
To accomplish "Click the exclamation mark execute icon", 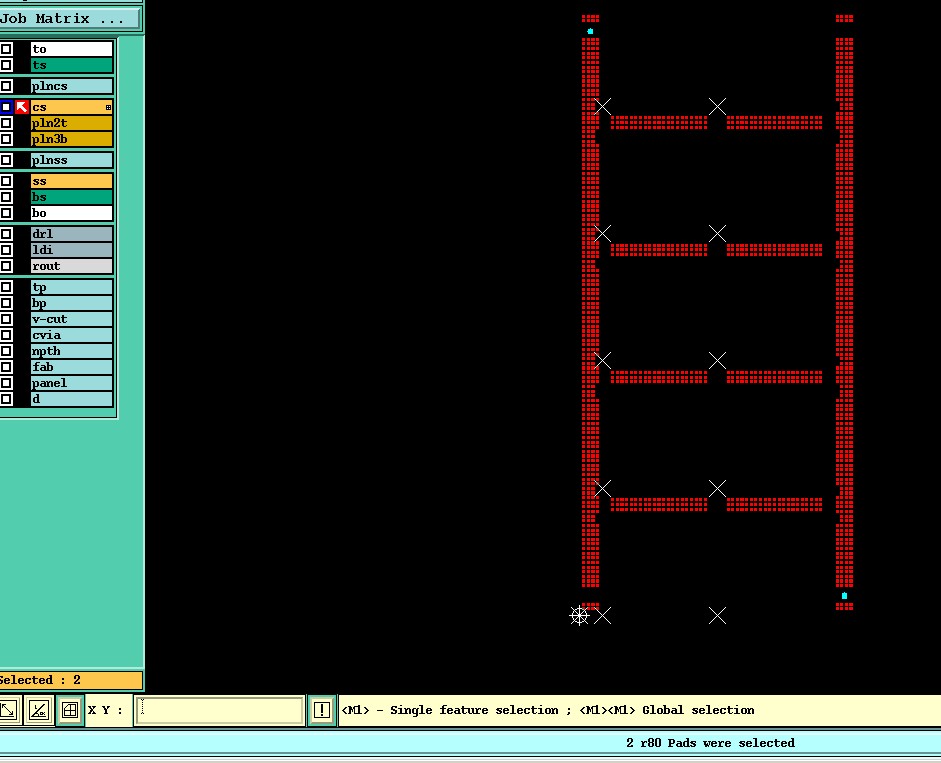I will [322, 710].
